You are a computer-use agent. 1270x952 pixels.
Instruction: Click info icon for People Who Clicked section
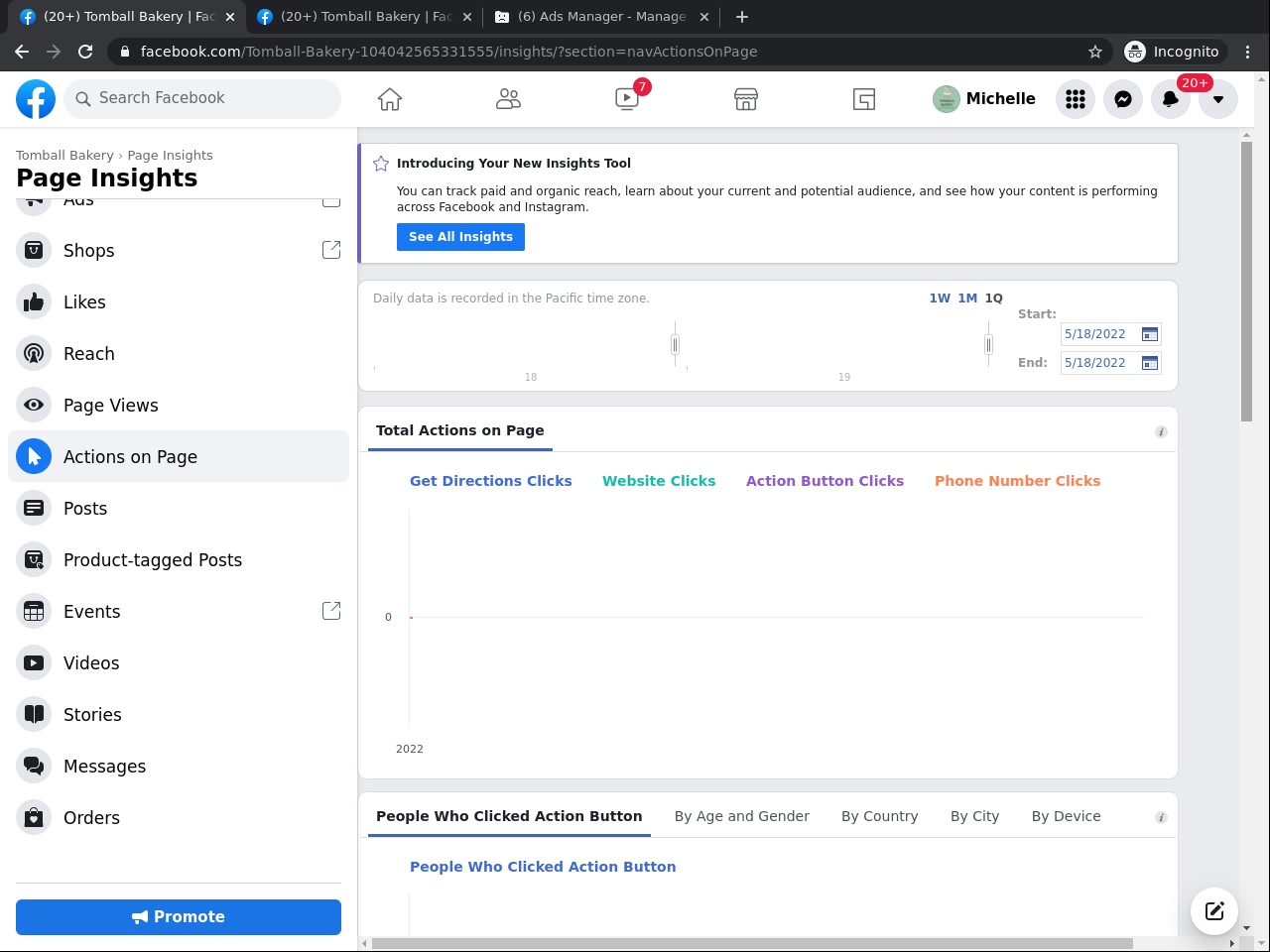click(1161, 818)
